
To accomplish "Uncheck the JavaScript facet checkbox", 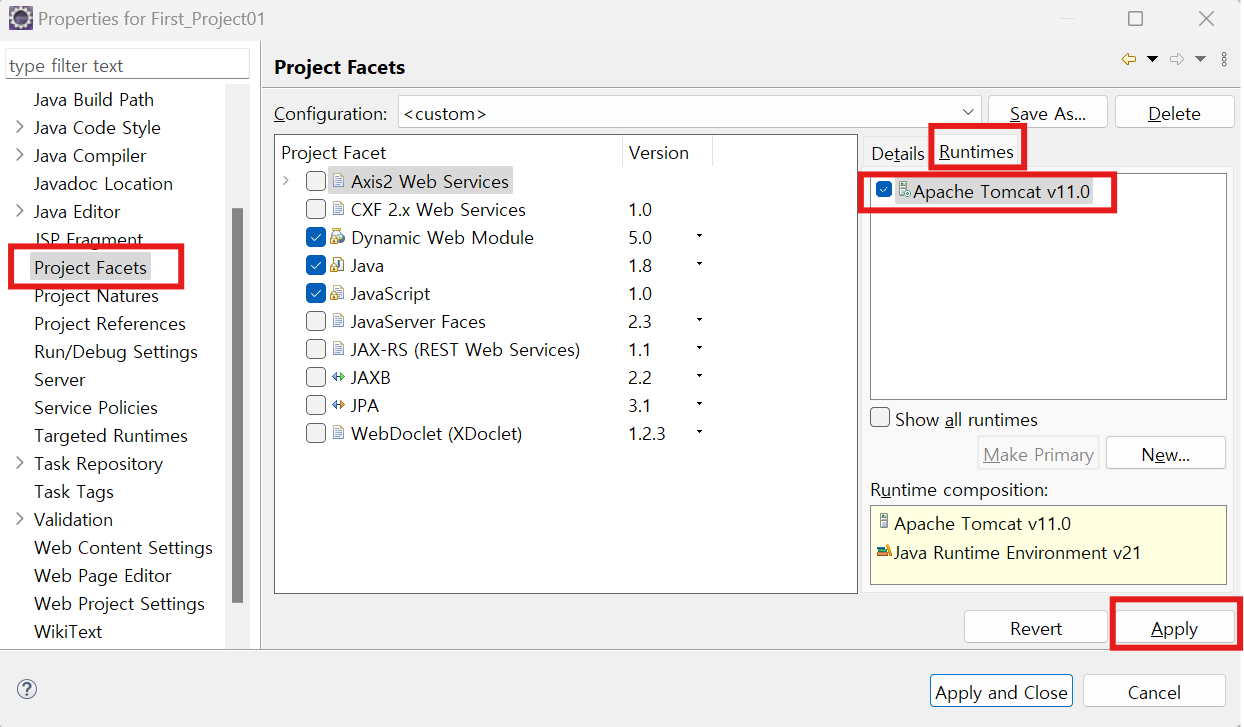I will [316, 293].
